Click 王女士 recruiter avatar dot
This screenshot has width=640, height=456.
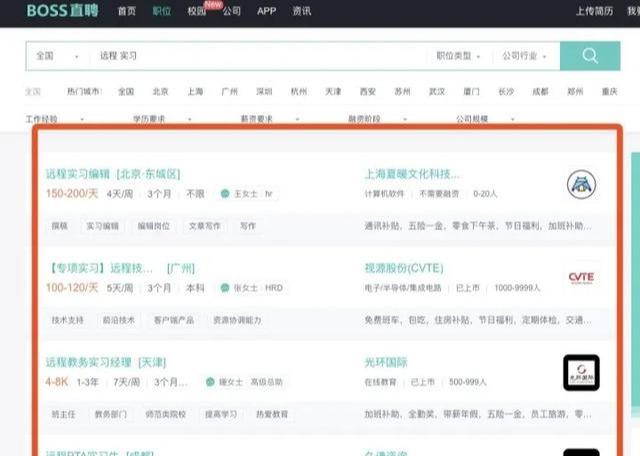tap(225, 193)
